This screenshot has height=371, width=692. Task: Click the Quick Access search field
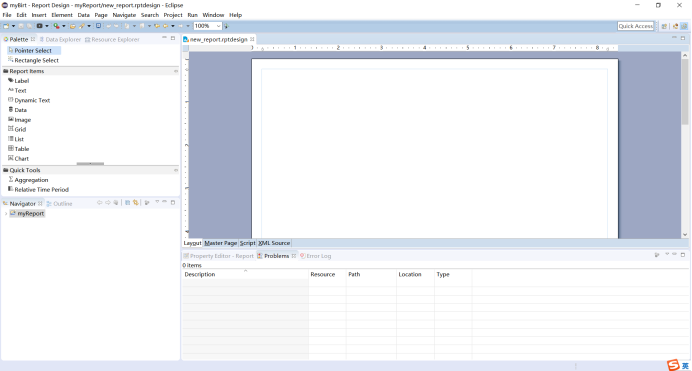point(636,26)
